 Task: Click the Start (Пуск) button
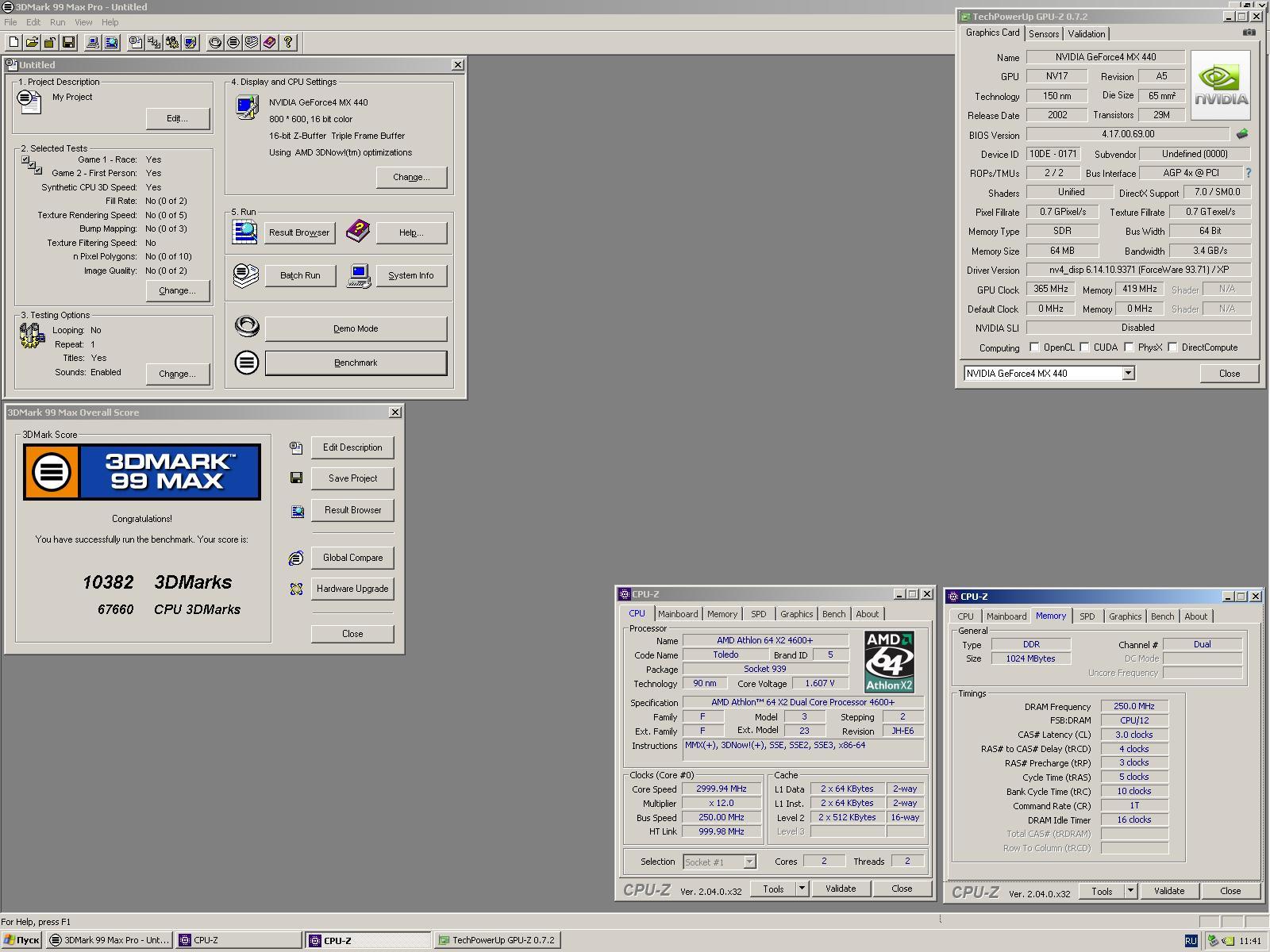pos(21,940)
